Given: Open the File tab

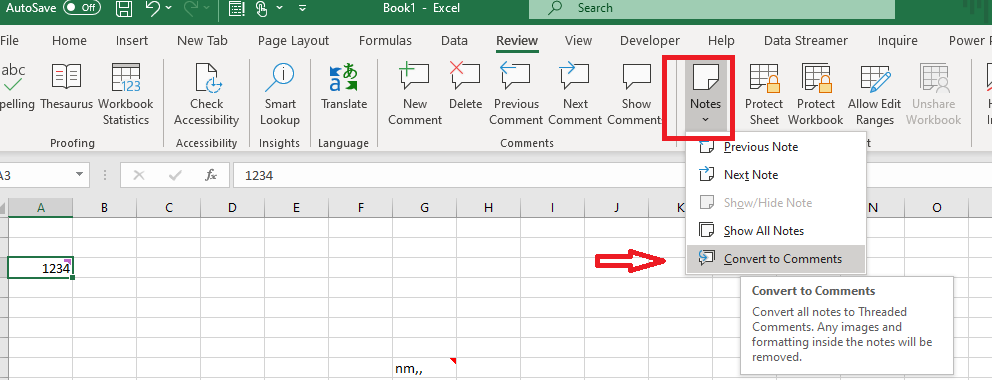Looking at the screenshot, I should pos(9,40).
